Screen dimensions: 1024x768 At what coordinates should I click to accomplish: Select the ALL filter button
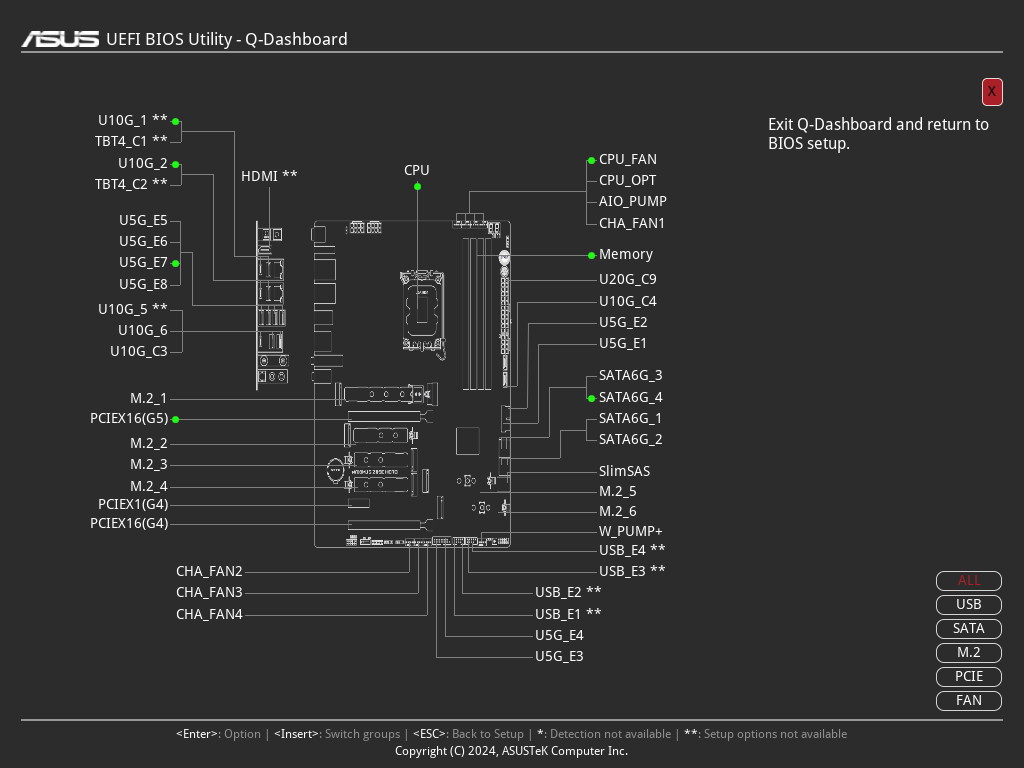(968, 580)
